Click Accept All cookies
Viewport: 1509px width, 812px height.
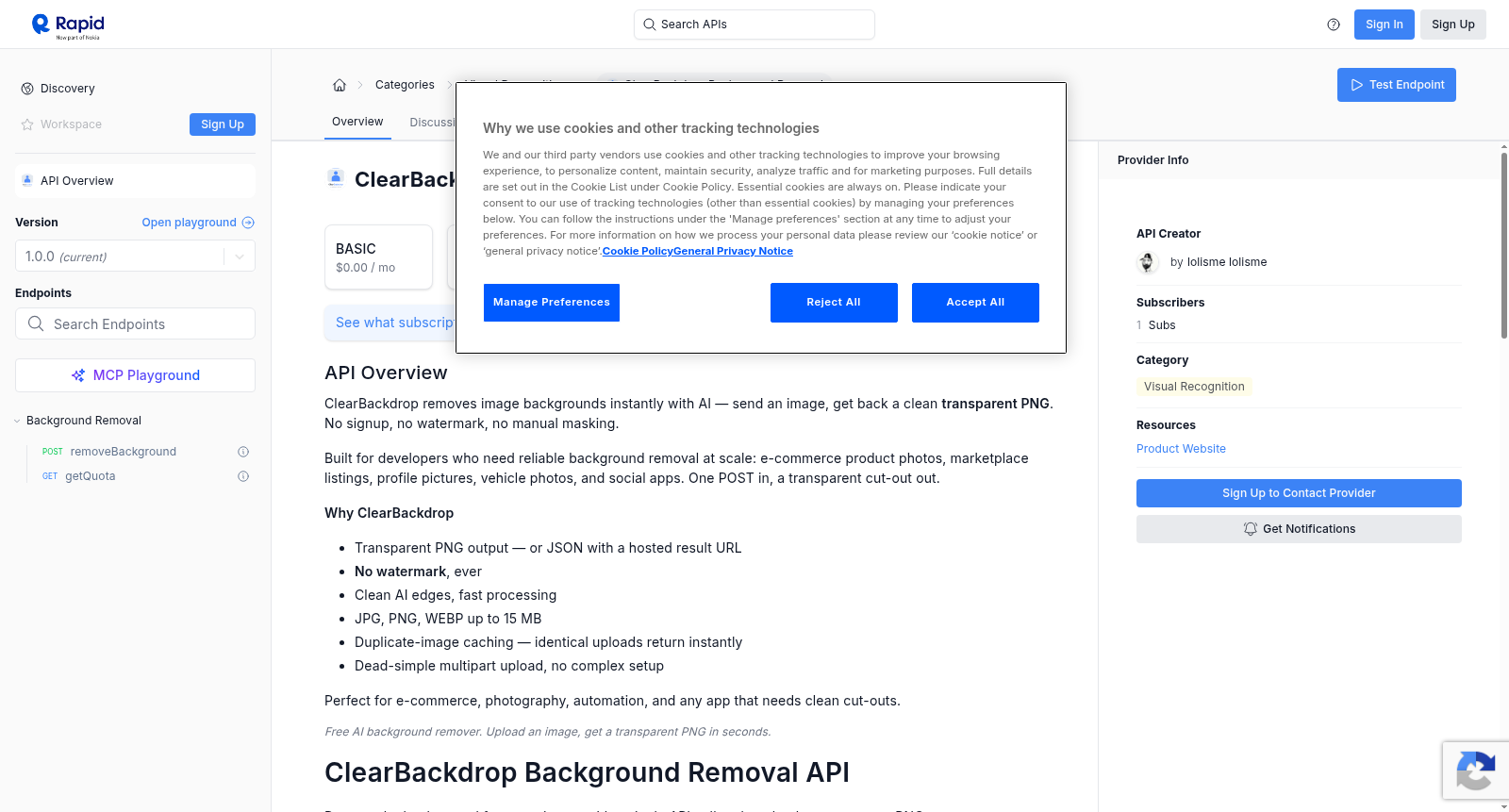975,303
